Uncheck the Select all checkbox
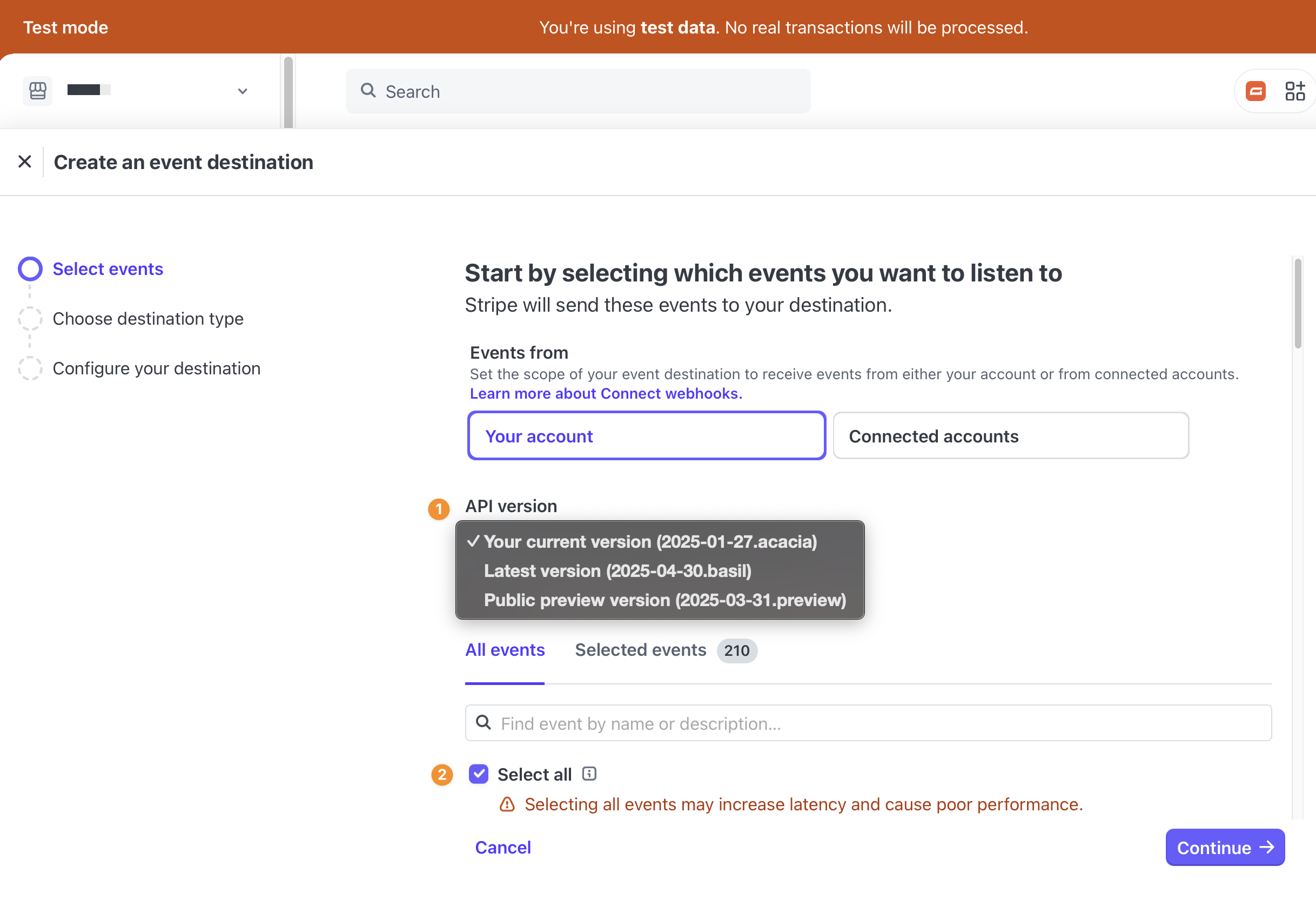This screenshot has width=1316, height=900. (479, 774)
